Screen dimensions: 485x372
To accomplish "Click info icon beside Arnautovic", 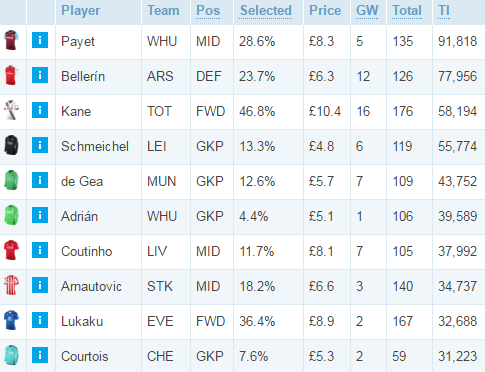I will [x=40, y=285].
